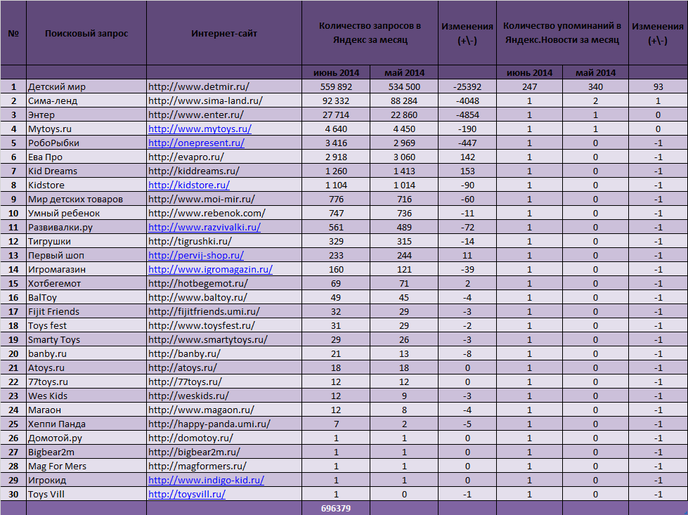Click the 'Энтер' query cell
This screenshot has width=688, height=515.
86,115
